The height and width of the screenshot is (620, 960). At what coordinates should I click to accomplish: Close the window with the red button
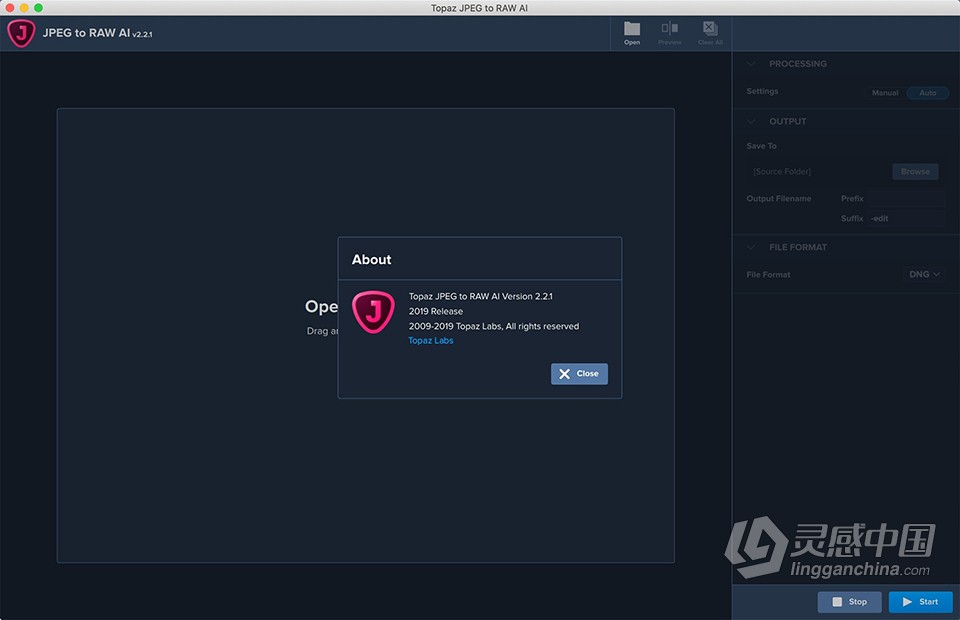pos(10,8)
